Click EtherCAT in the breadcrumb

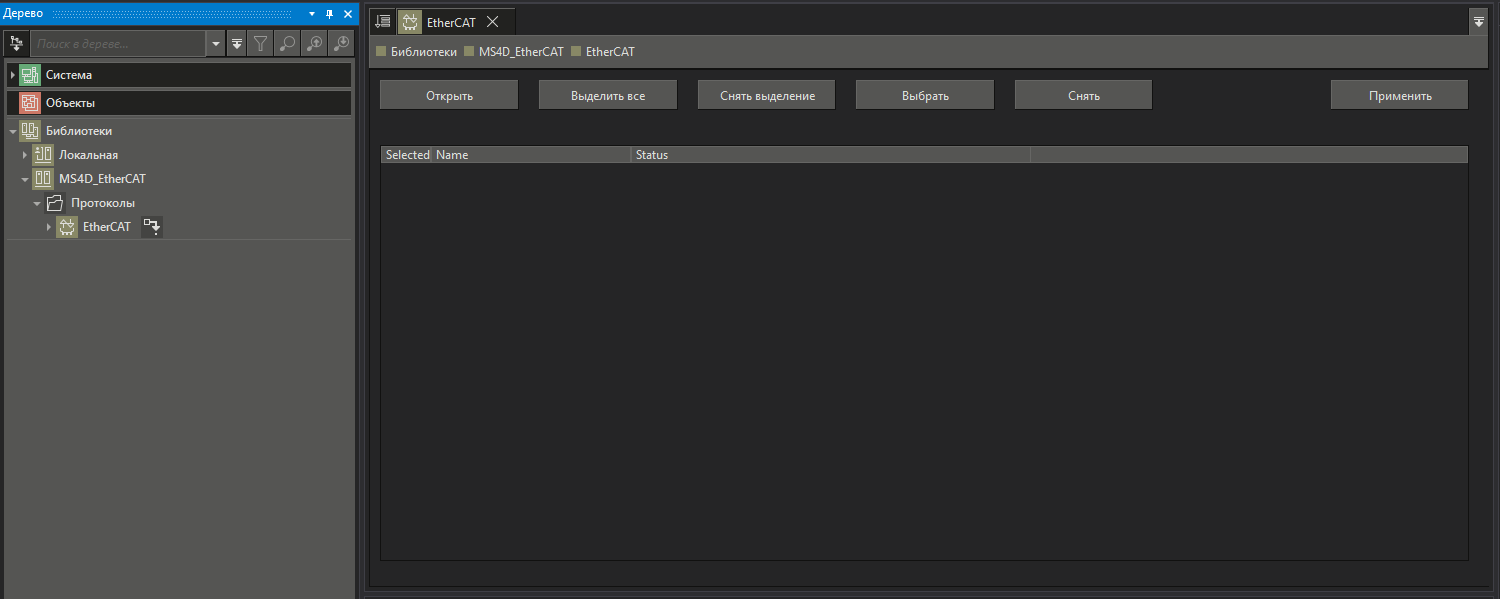tap(610, 51)
